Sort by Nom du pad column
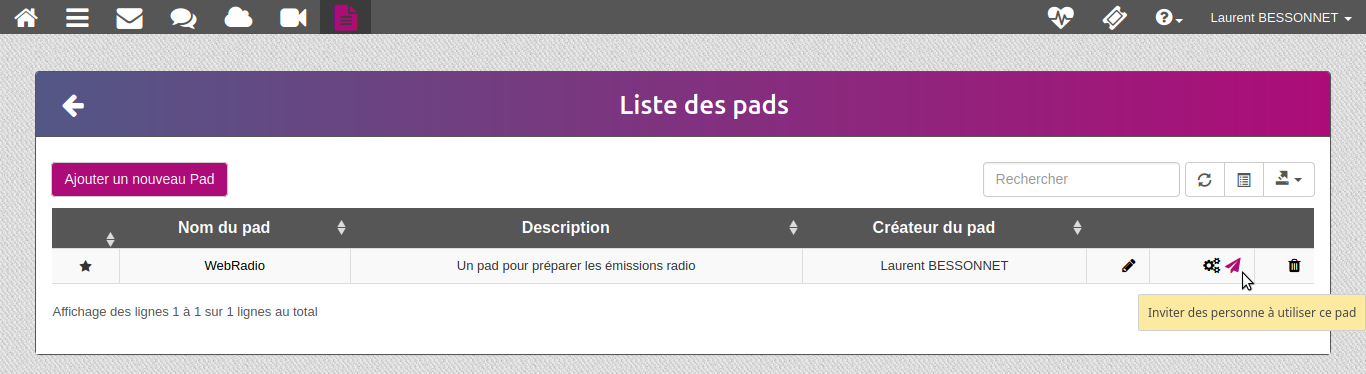The height and width of the screenshot is (374, 1366). [x=224, y=228]
